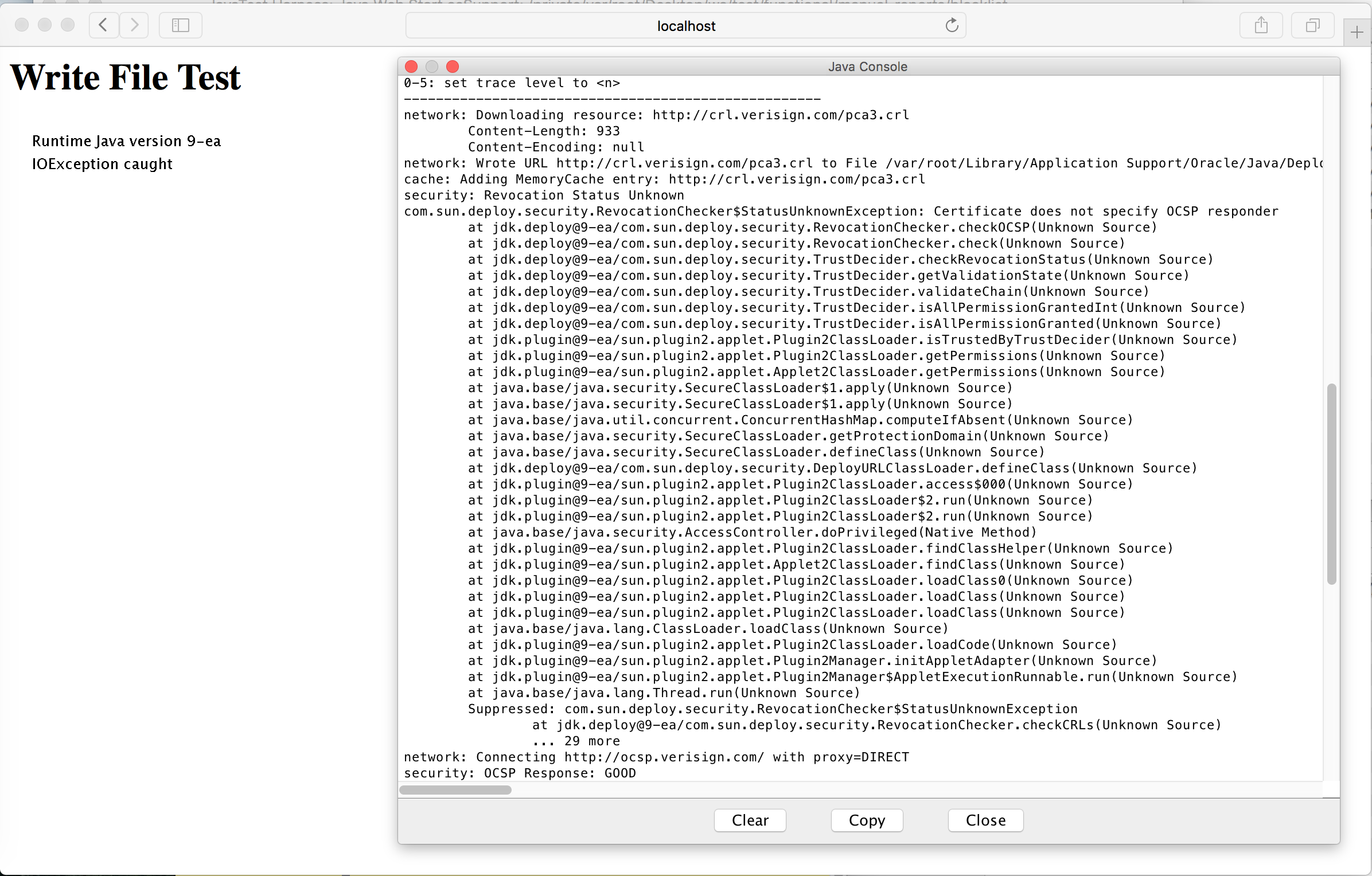The width and height of the screenshot is (1372, 876).
Task: Clear the Java Console output
Action: pos(750,820)
